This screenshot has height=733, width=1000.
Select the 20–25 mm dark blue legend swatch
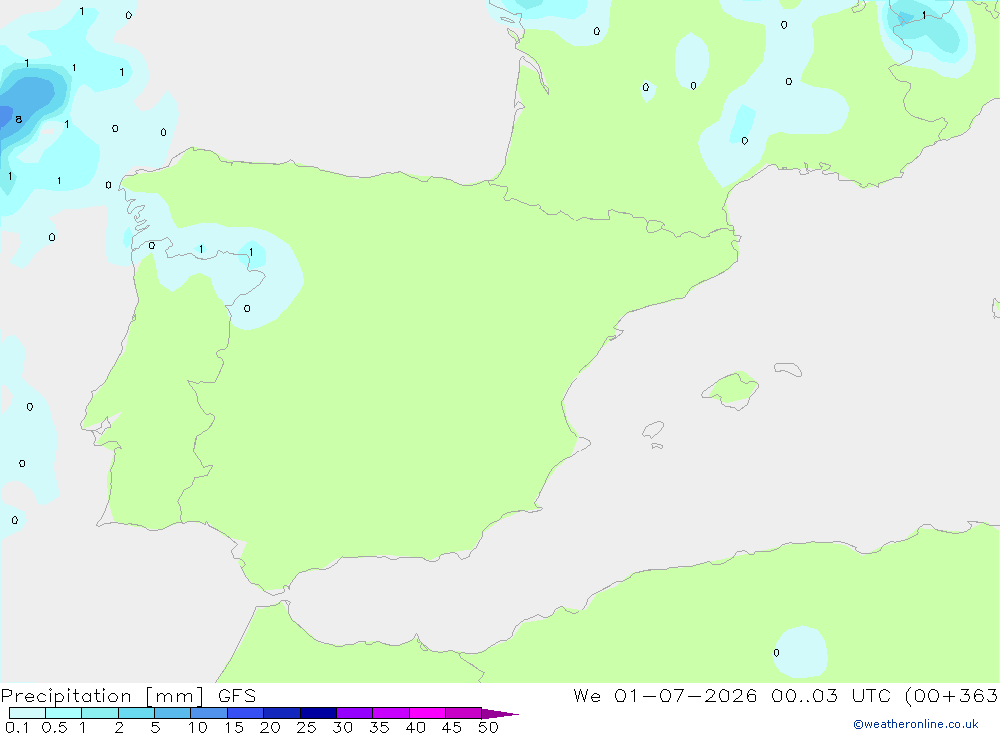click(x=281, y=713)
